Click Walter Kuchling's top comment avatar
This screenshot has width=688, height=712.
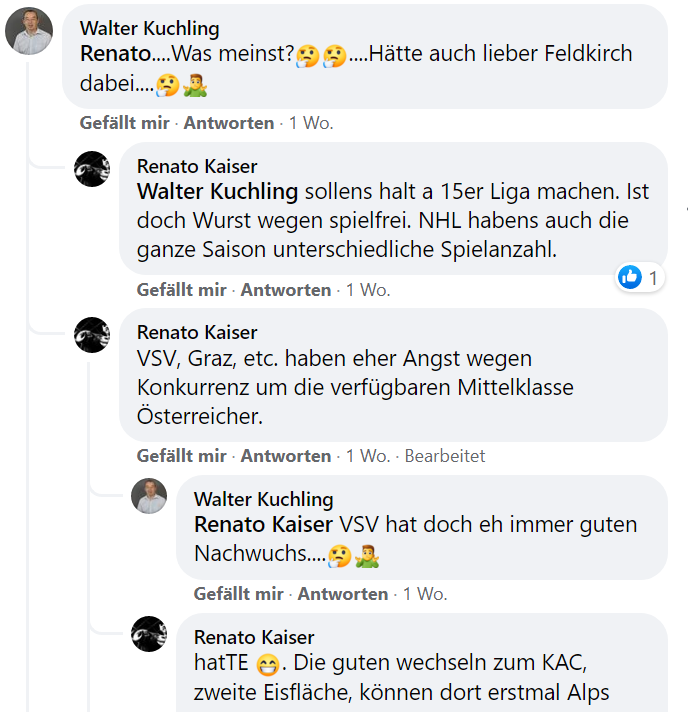(29, 31)
